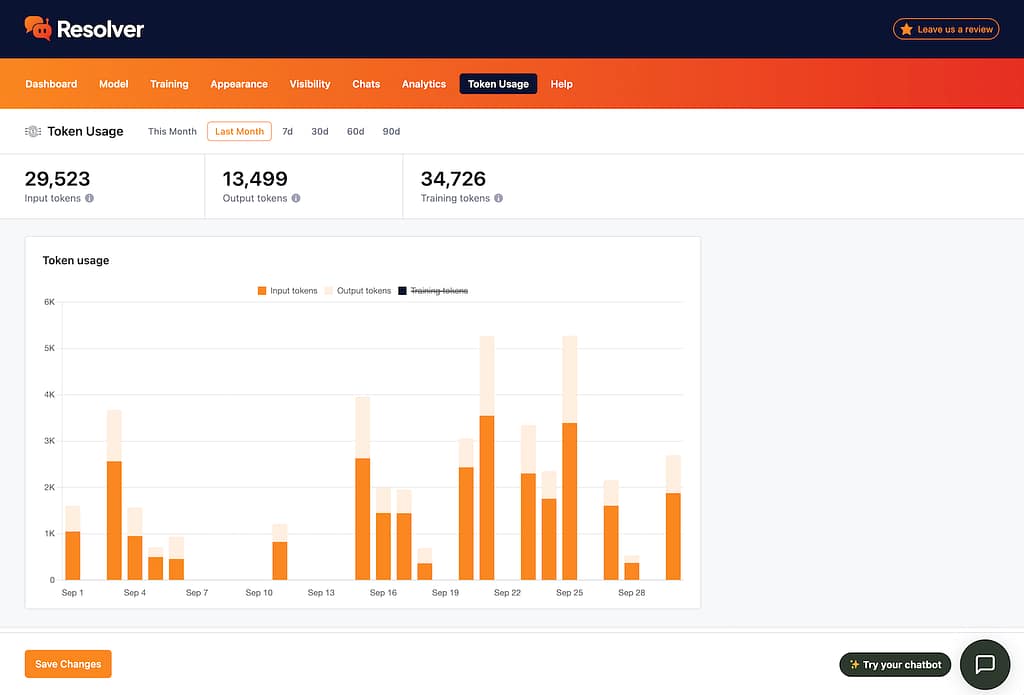Click the Token Usage coin icon beside the heading
Screen dimensions: 1024x695
[x=33, y=131]
